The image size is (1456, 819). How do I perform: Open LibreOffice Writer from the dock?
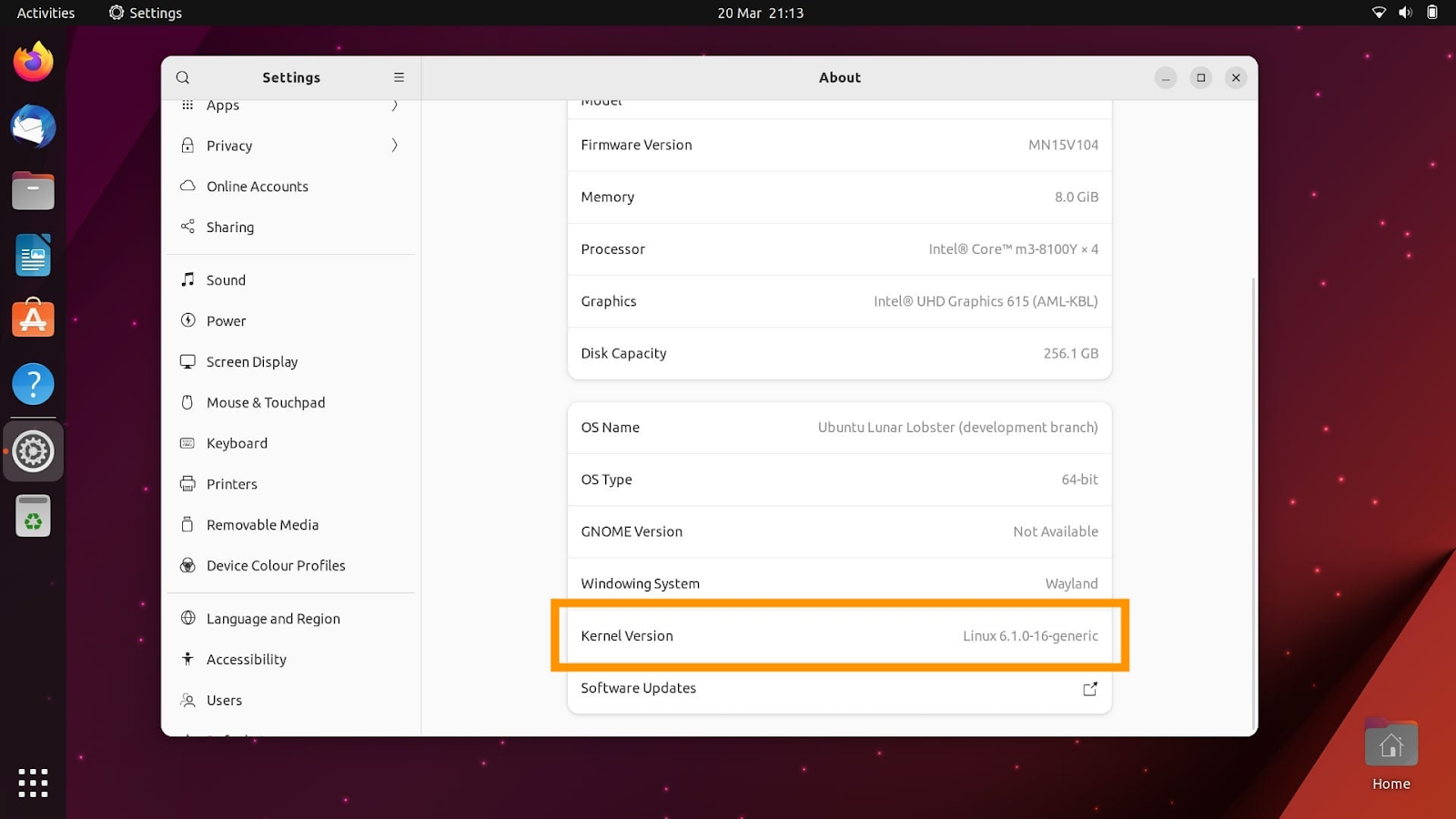point(33,255)
